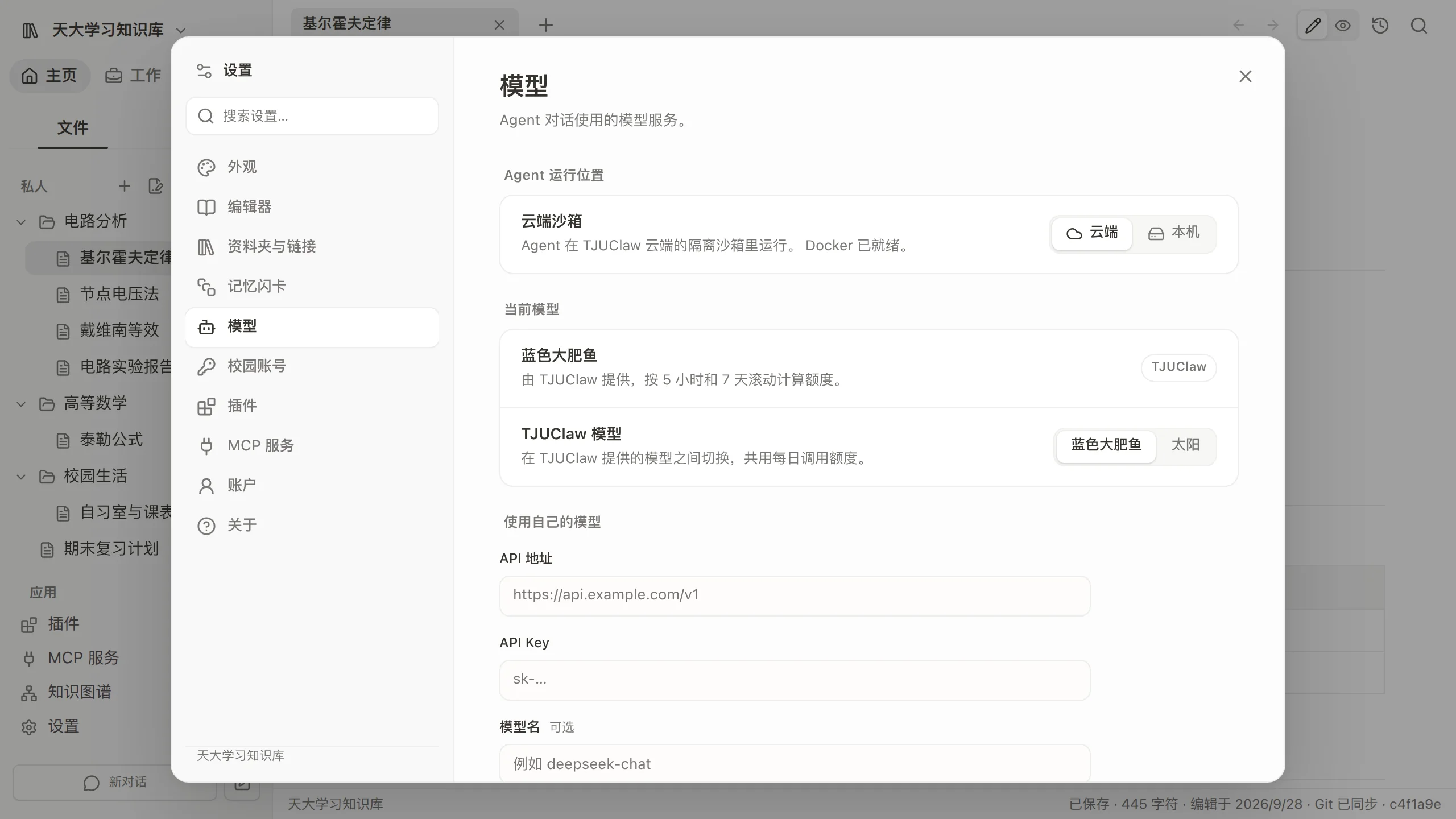Image resolution: width=1456 pixels, height=819 pixels.
Task: Collapse the 高等数学 folder
Action: [x=22, y=404]
